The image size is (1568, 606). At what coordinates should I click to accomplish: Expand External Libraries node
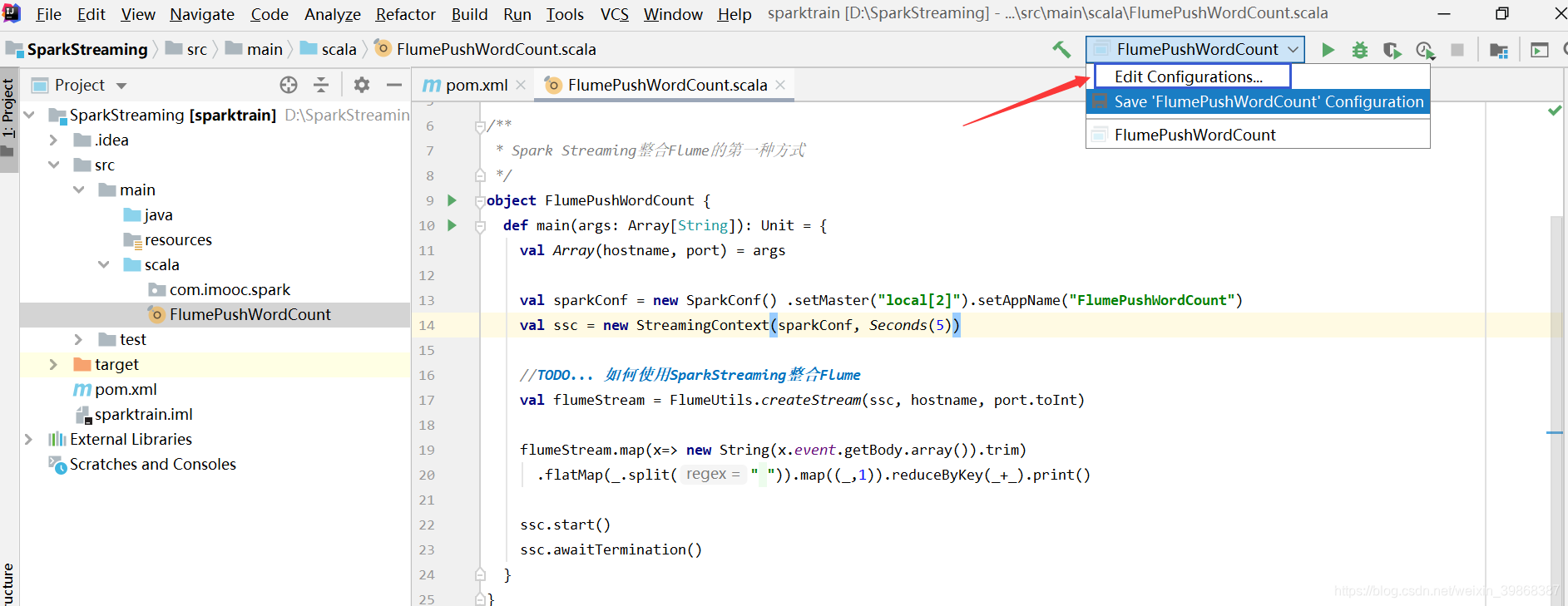click(x=28, y=439)
